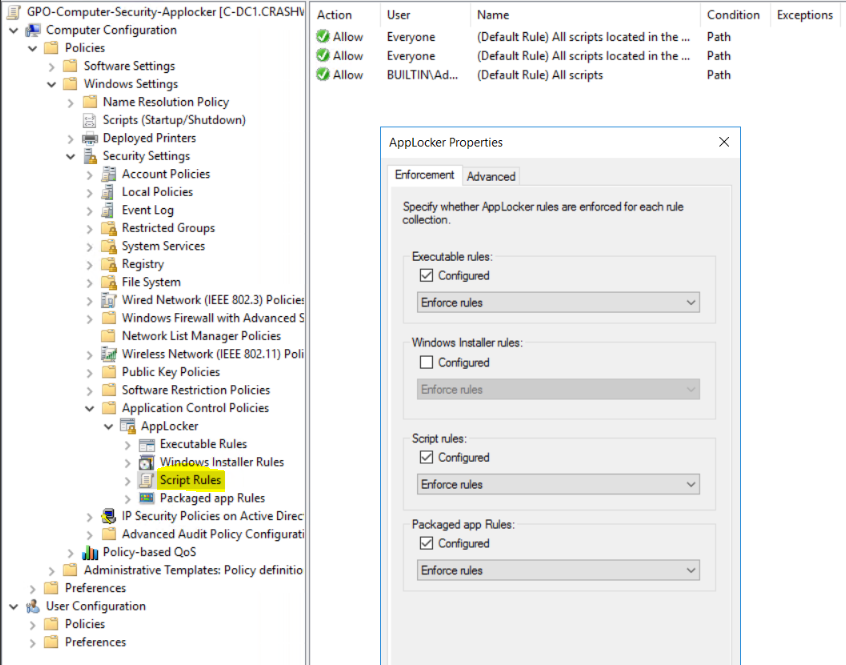Viewport: 846px width, 665px height.
Task: Sort by the Exceptions column header
Action: coord(804,15)
